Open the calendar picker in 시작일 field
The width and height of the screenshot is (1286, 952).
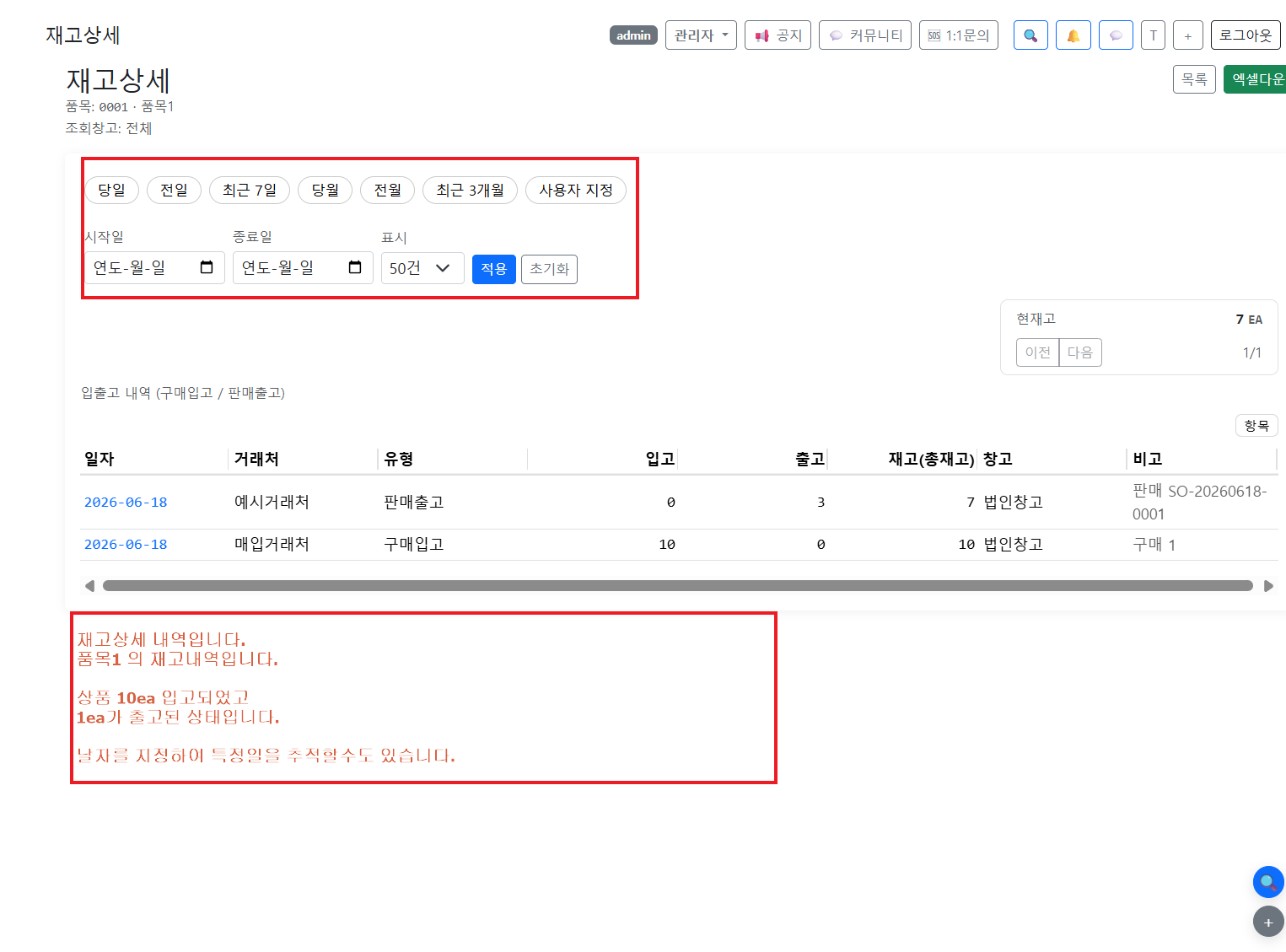[x=207, y=267]
